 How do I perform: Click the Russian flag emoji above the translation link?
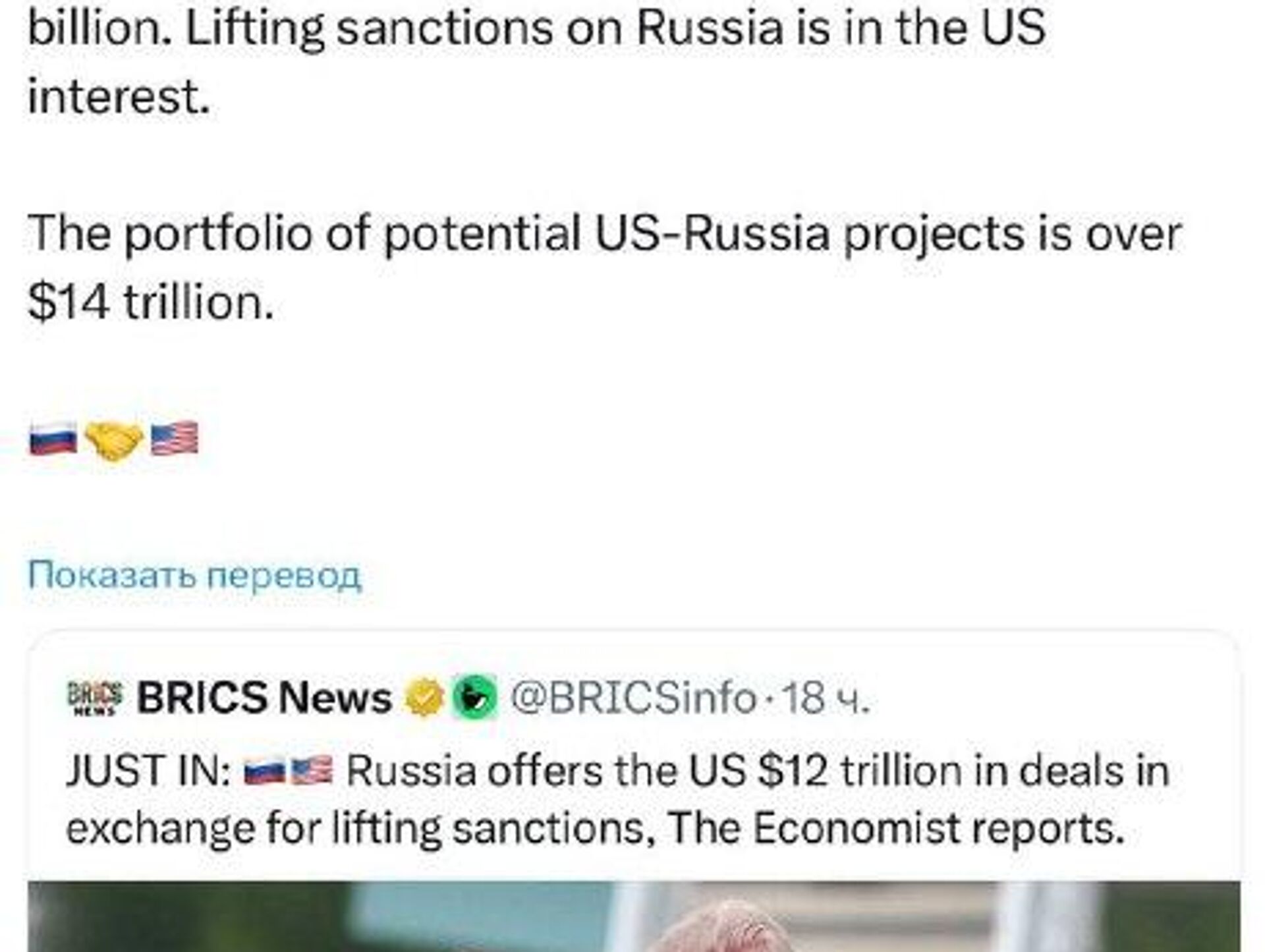click(53, 439)
